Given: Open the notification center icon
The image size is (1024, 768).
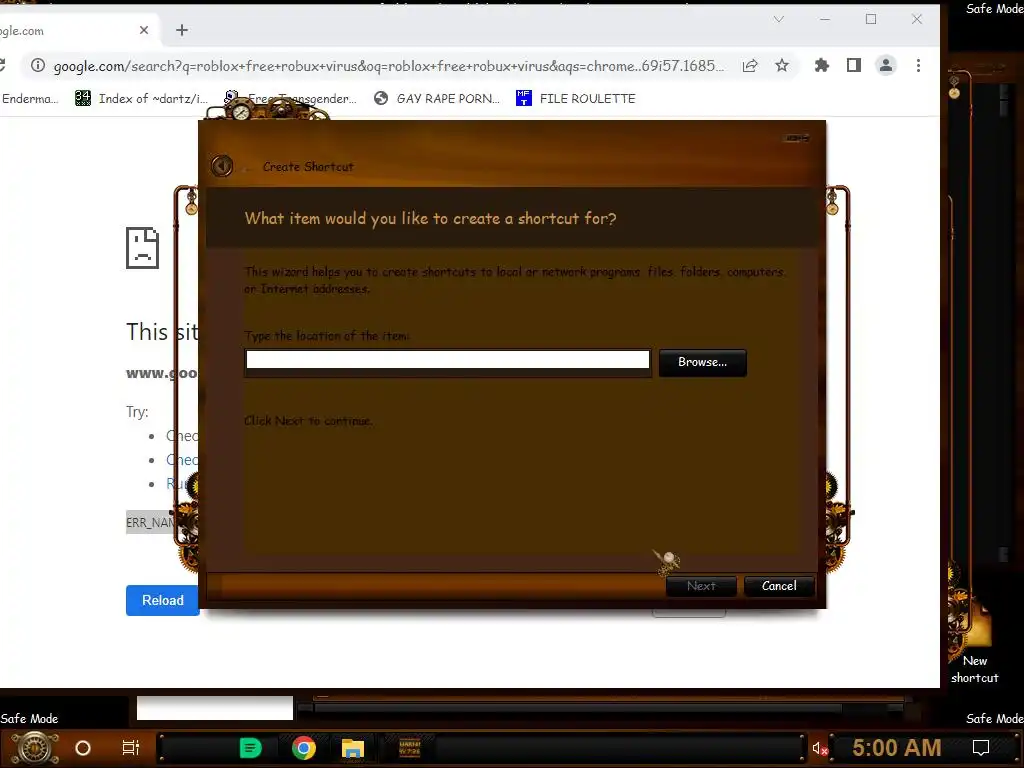Looking at the screenshot, I should pos(981,748).
